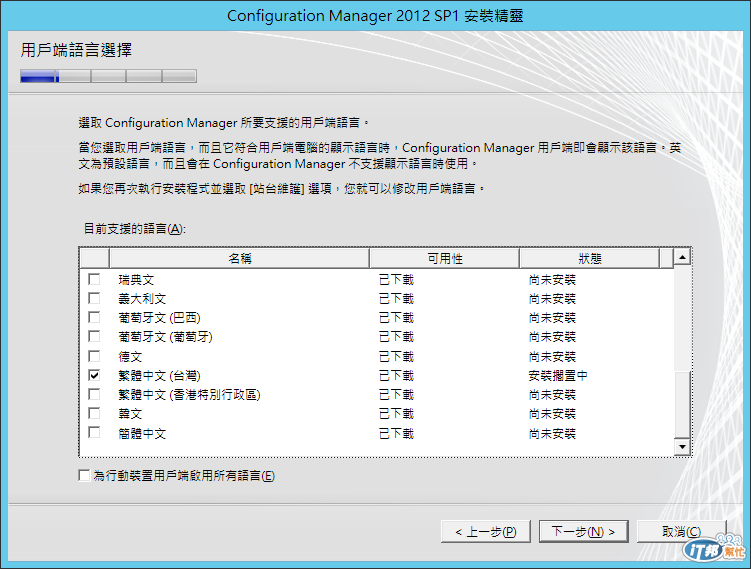Screen dimensions: 751x569
Task: Click 尚未安裝 in the 德文 row
Action: [552, 357]
